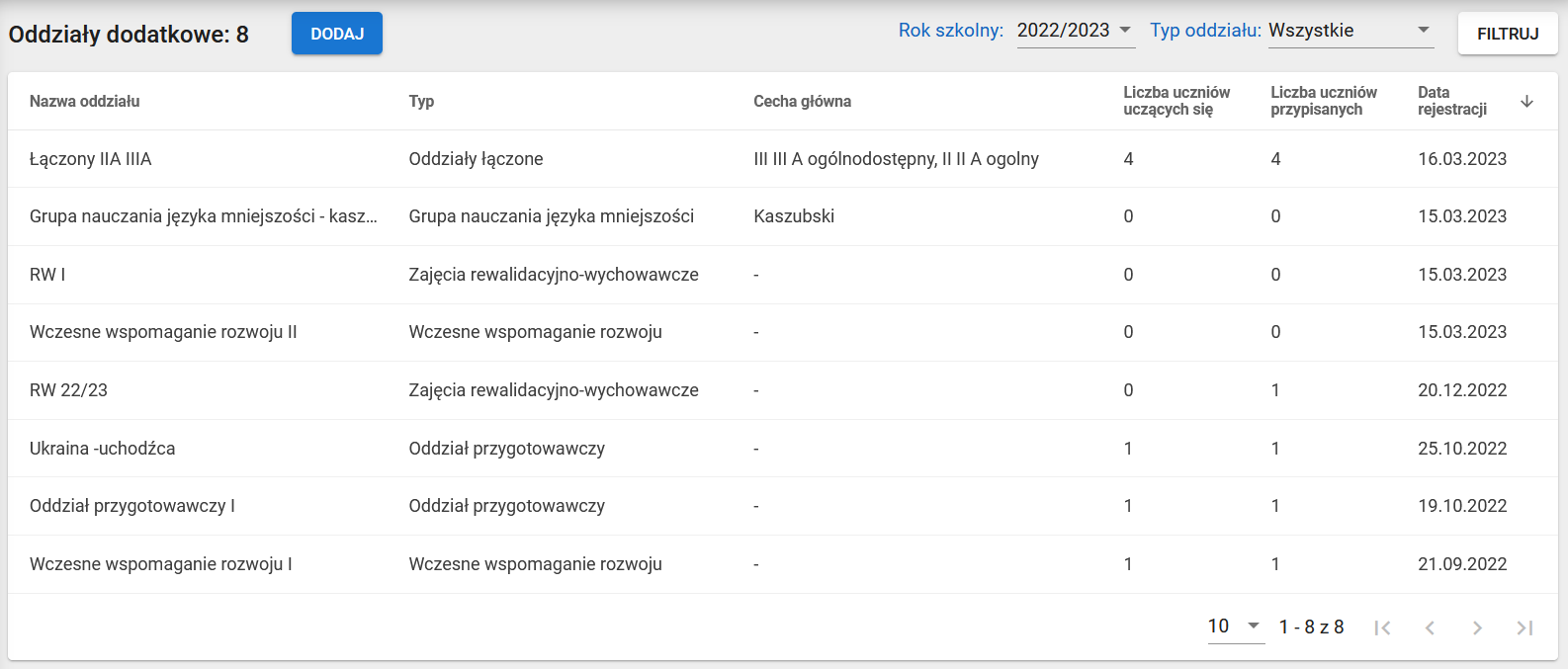This screenshot has width=1568, height=669.
Task: Open the Oddział przygotowawczy I row
Action: [x=132, y=506]
